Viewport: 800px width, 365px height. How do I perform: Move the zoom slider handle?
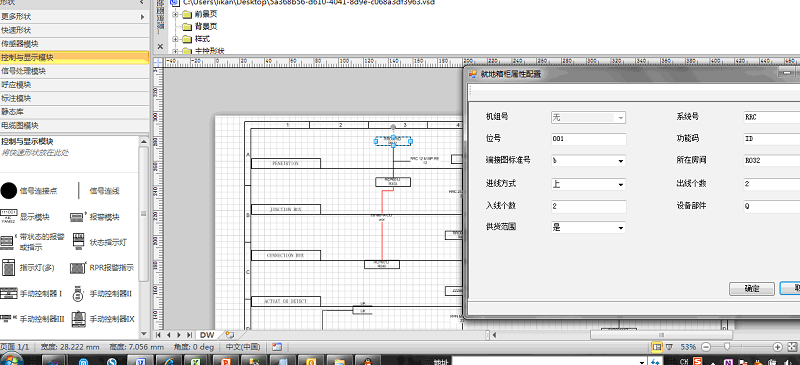pos(727,347)
